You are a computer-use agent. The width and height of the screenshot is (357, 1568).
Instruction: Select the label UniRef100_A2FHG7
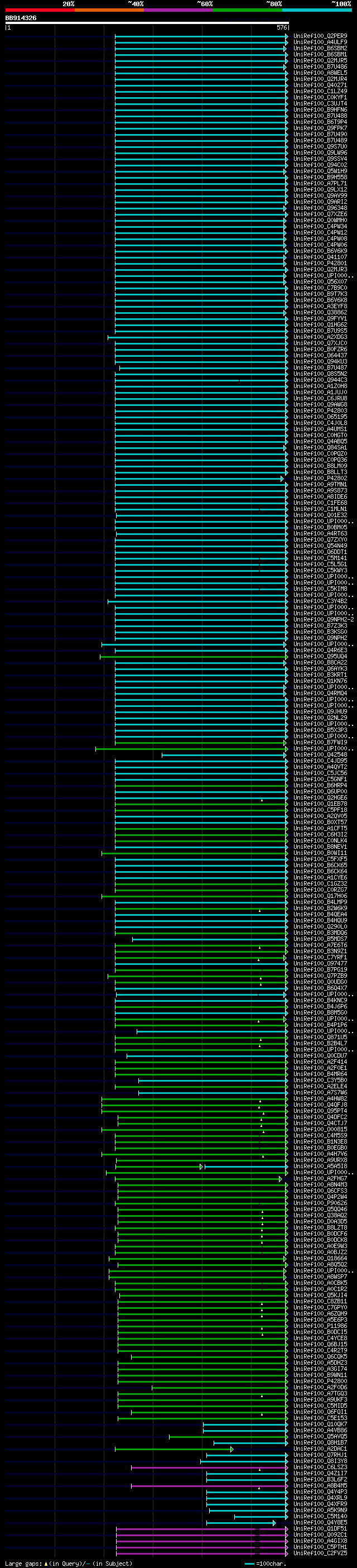pos(321,1179)
